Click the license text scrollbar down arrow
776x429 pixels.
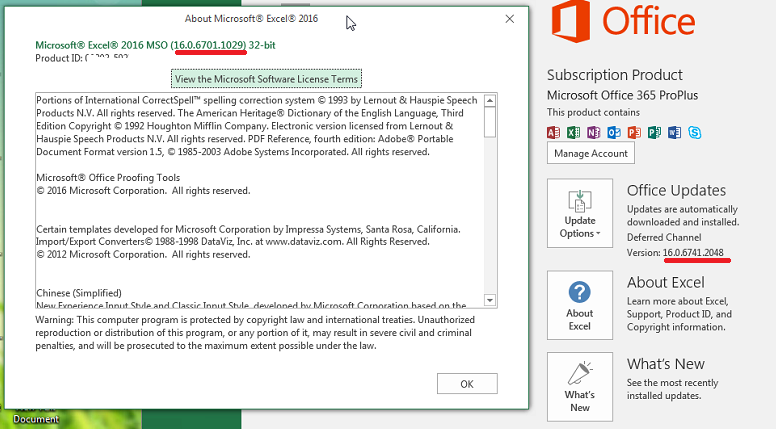pyautogui.click(x=490, y=300)
